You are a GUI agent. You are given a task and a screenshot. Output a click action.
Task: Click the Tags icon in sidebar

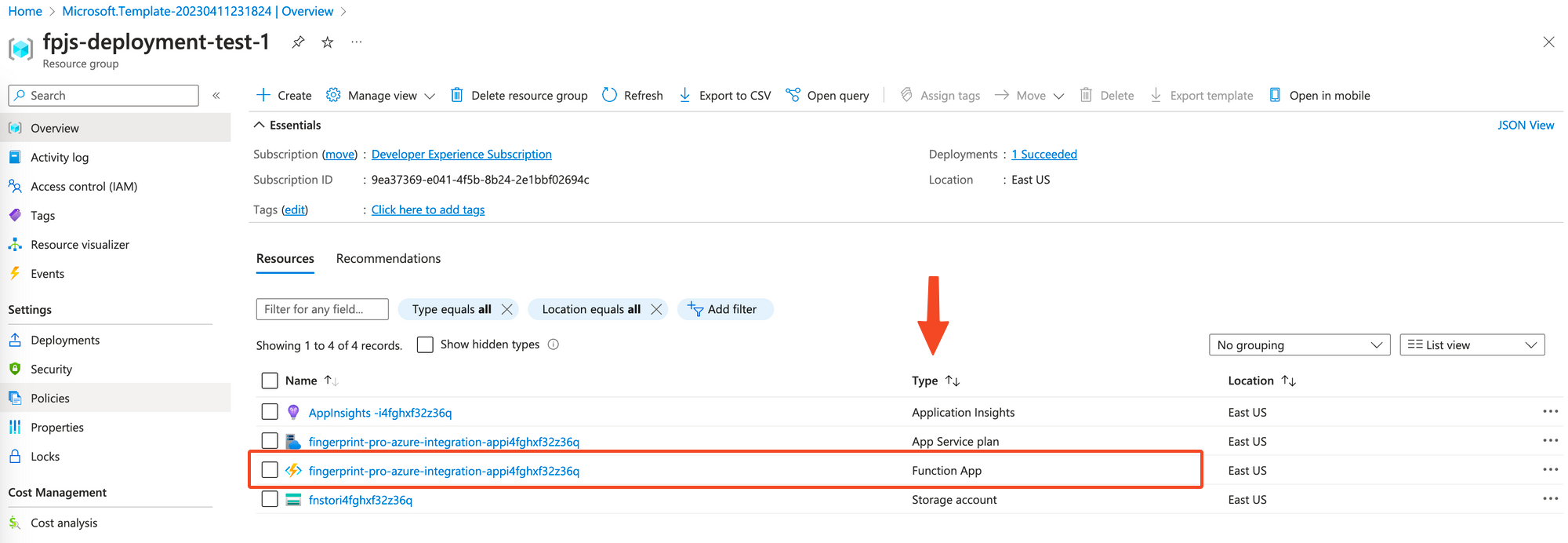15,215
